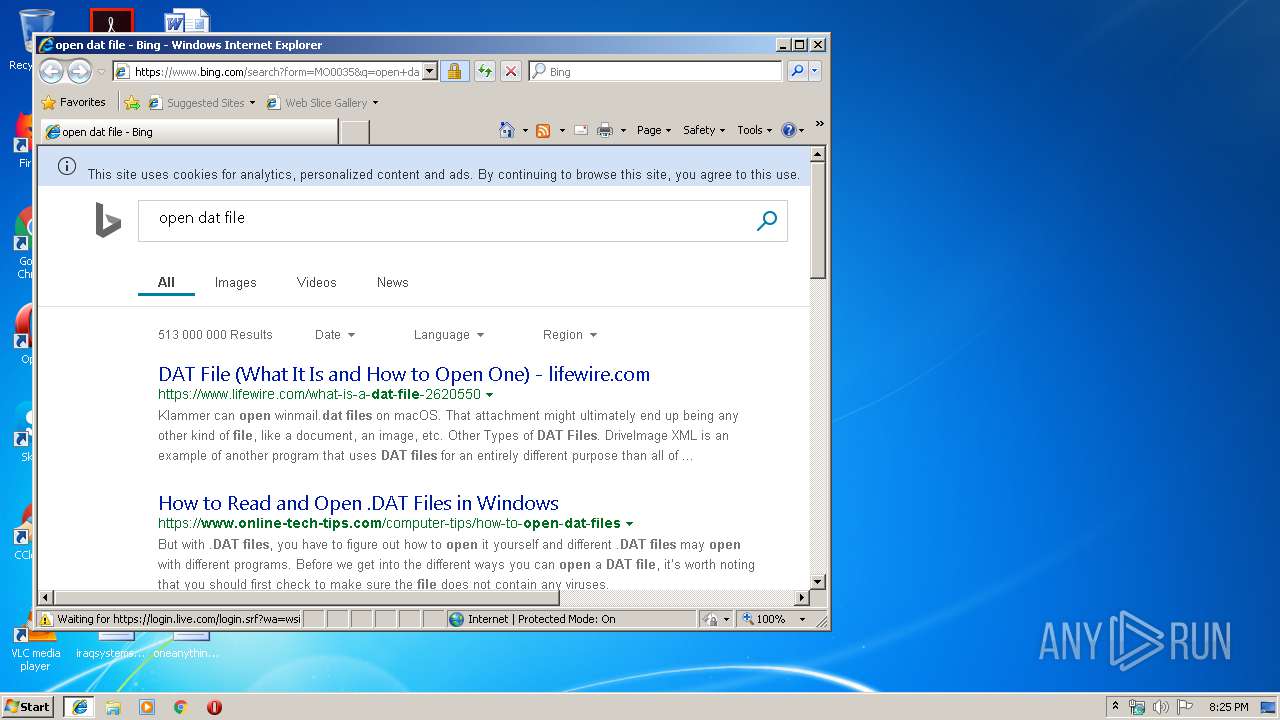Viewport: 1280px width, 720px height.
Task: Go back with the Back arrow button
Action: [x=51, y=71]
